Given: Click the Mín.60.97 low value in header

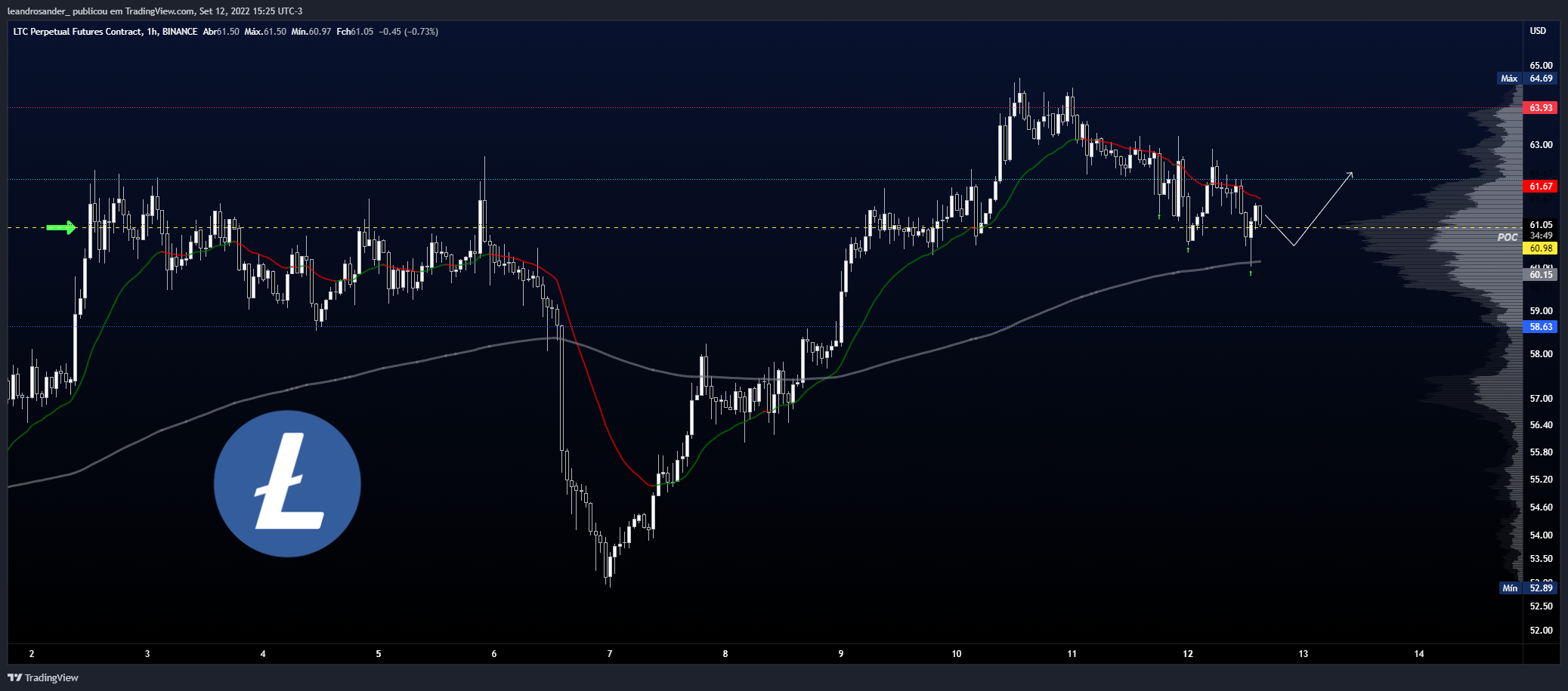Looking at the screenshot, I should (311, 32).
